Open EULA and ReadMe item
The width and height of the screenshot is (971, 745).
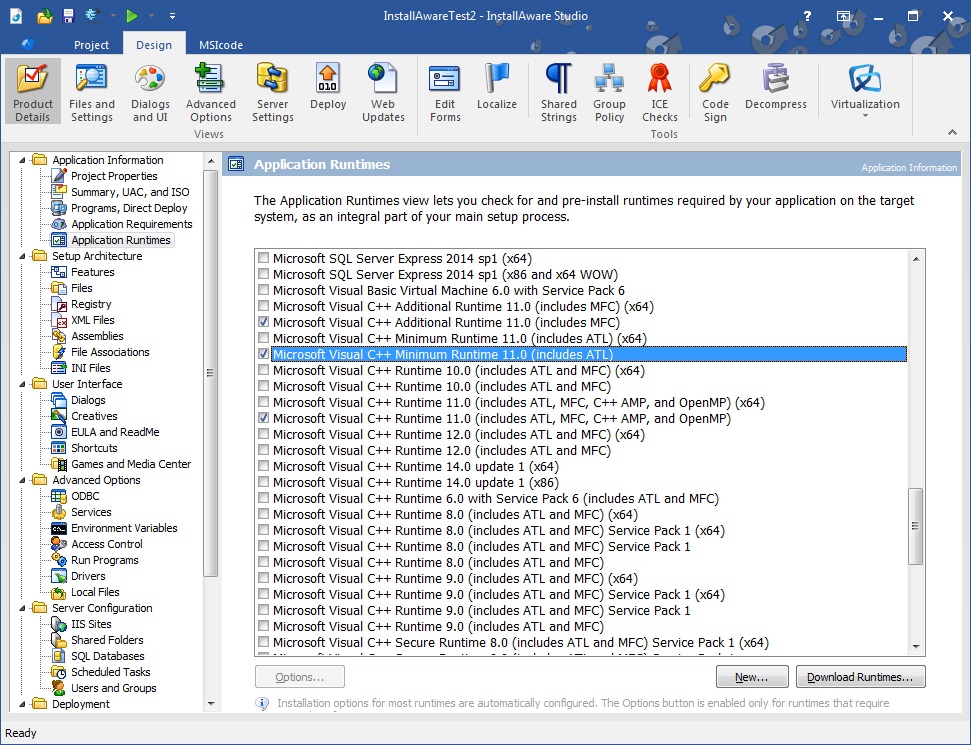(115, 432)
